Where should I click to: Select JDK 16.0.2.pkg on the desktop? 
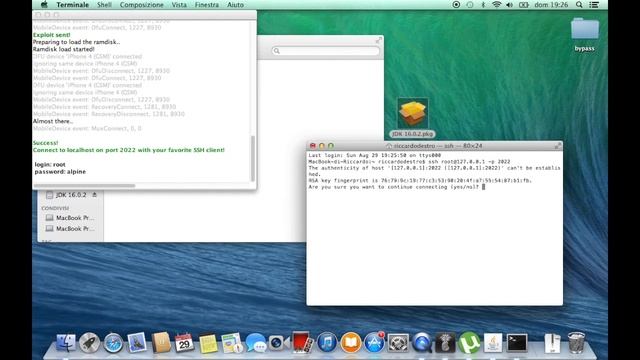click(x=412, y=118)
